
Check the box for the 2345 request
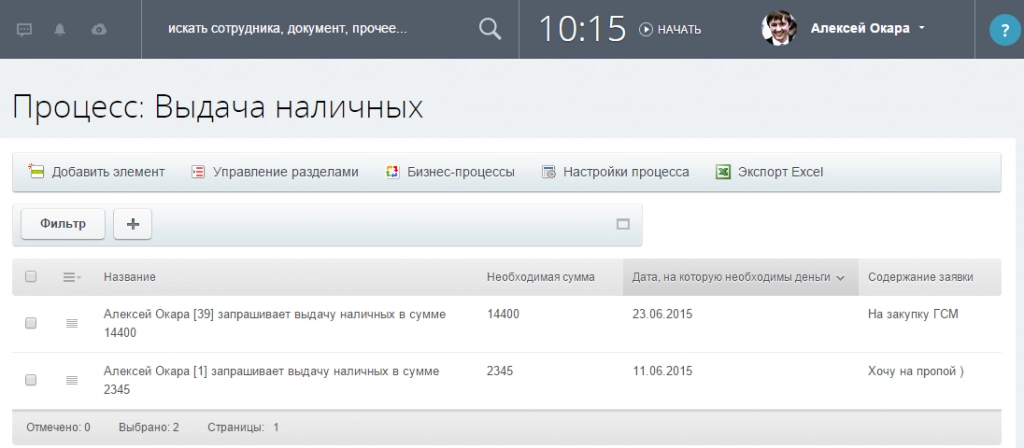[31, 380]
